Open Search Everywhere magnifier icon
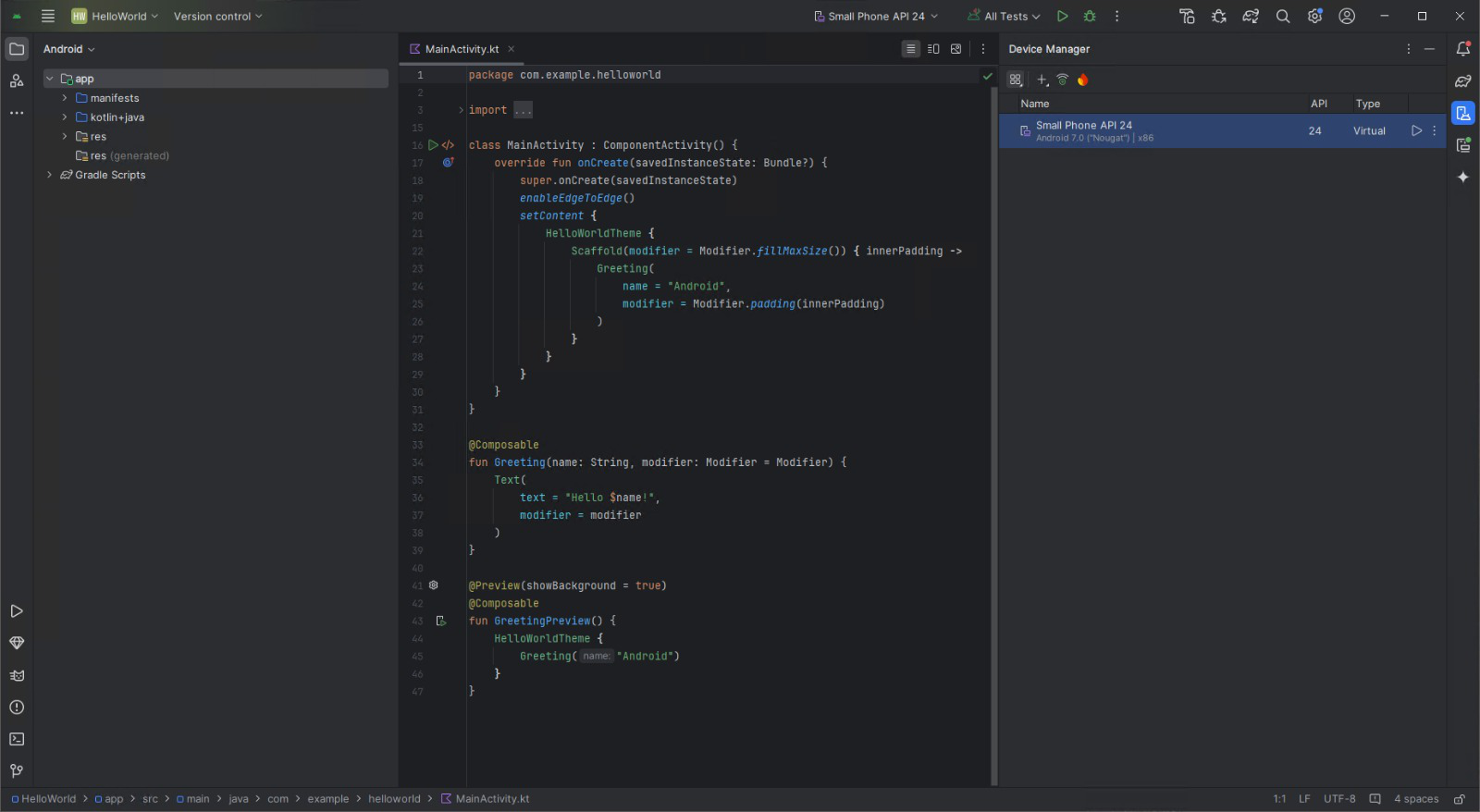The height and width of the screenshot is (812, 1480). click(x=1283, y=16)
